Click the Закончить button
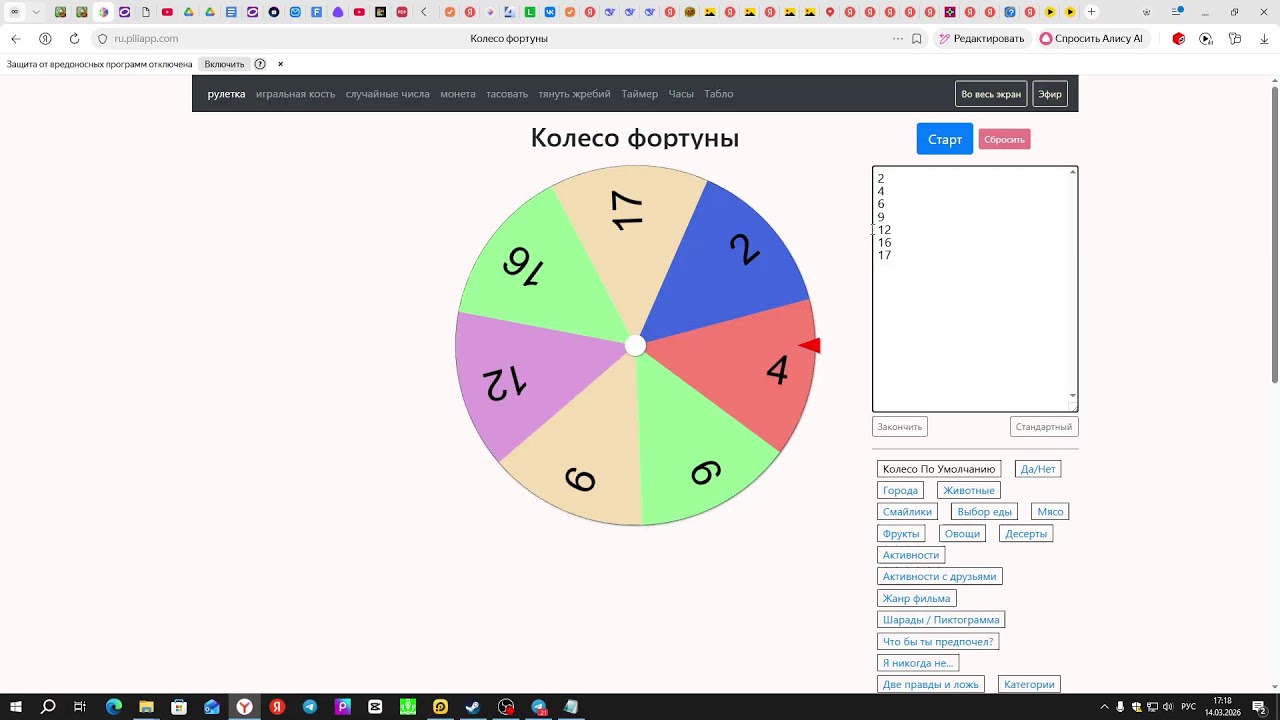The image size is (1280, 720). pos(900,427)
